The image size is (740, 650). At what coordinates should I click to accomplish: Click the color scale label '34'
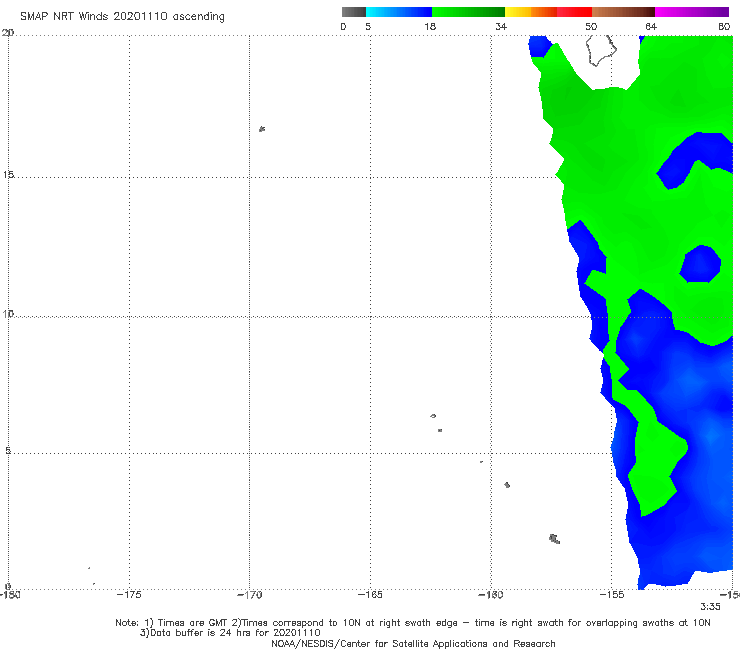tap(501, 26)
